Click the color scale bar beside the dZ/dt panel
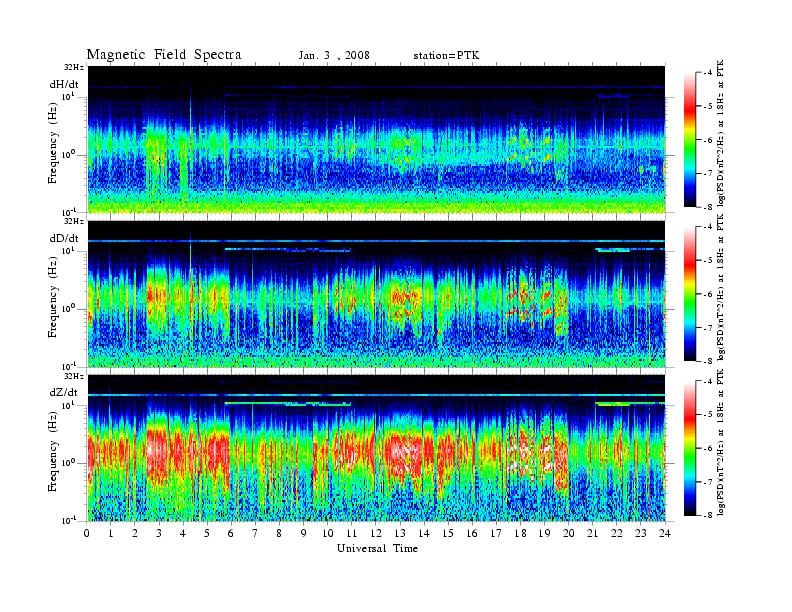 point(689,448)
